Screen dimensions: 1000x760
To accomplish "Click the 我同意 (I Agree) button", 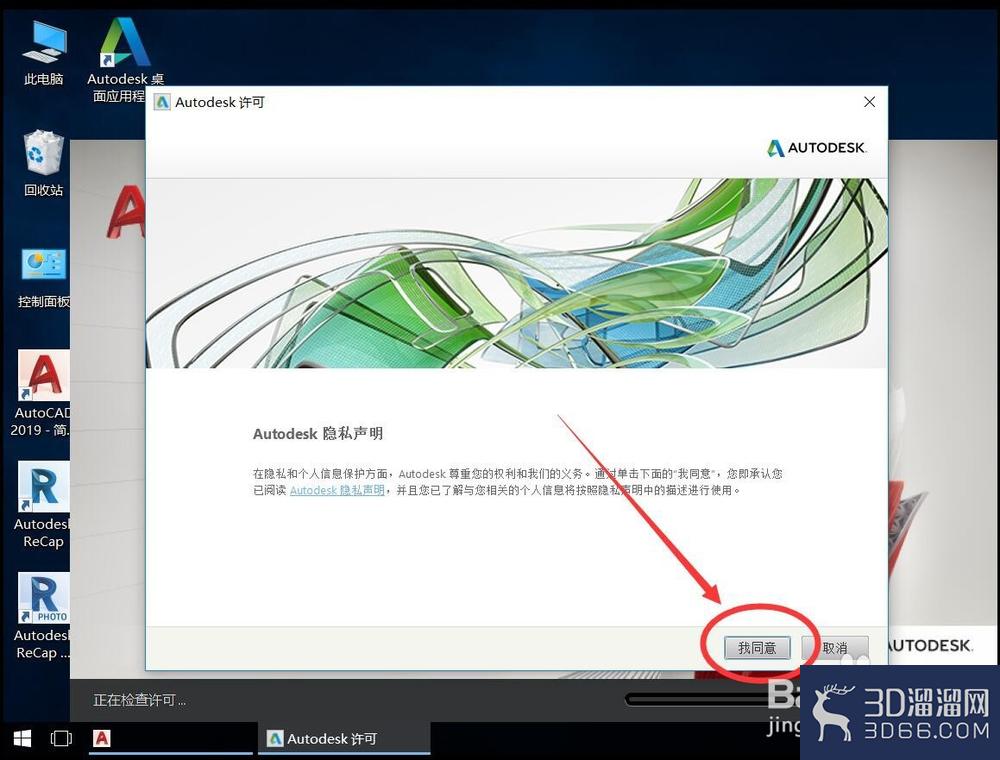I will 757,648.
